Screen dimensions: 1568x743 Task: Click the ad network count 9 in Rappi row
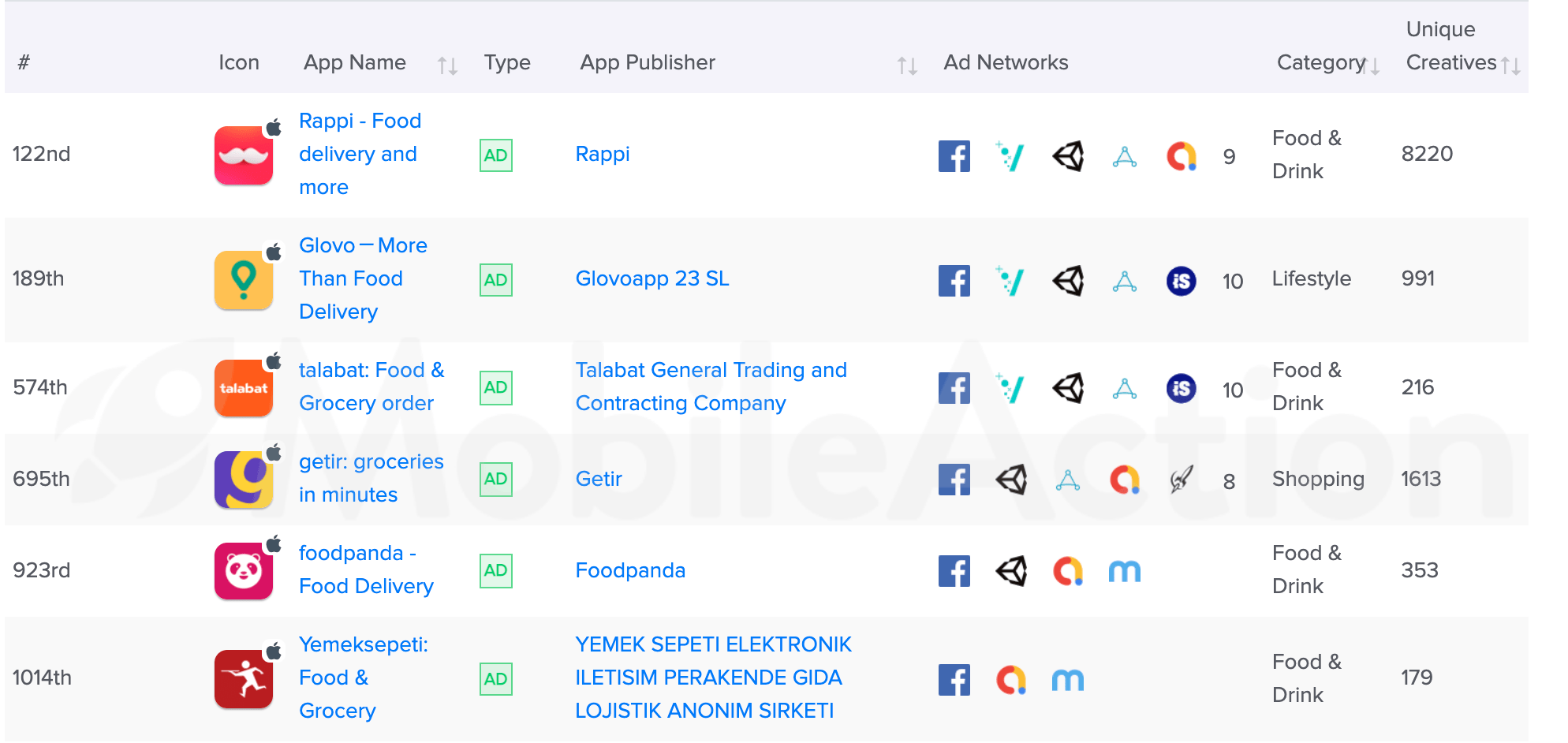click(x=1229, y=157)
